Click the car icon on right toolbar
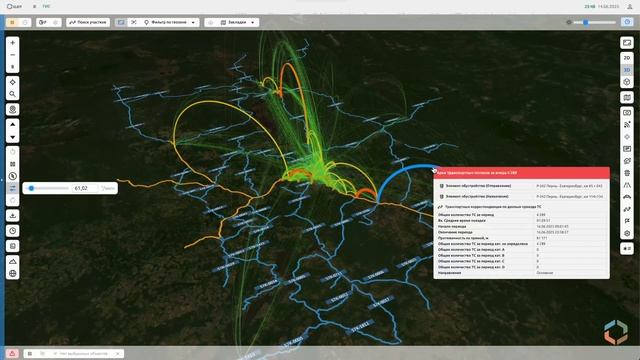 click(x=627, y=197)
